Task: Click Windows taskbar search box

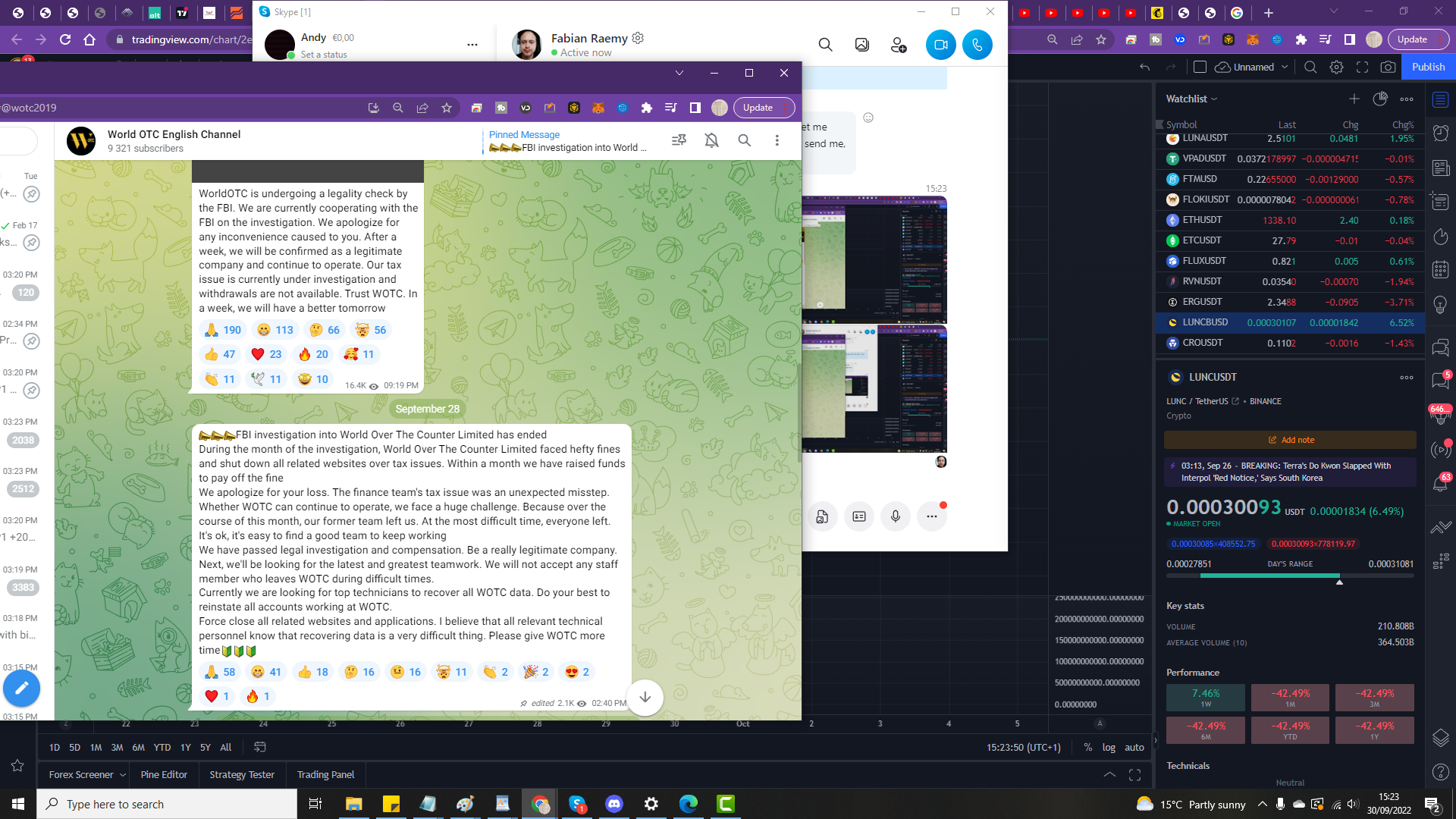Action: (x=167, y=804)
